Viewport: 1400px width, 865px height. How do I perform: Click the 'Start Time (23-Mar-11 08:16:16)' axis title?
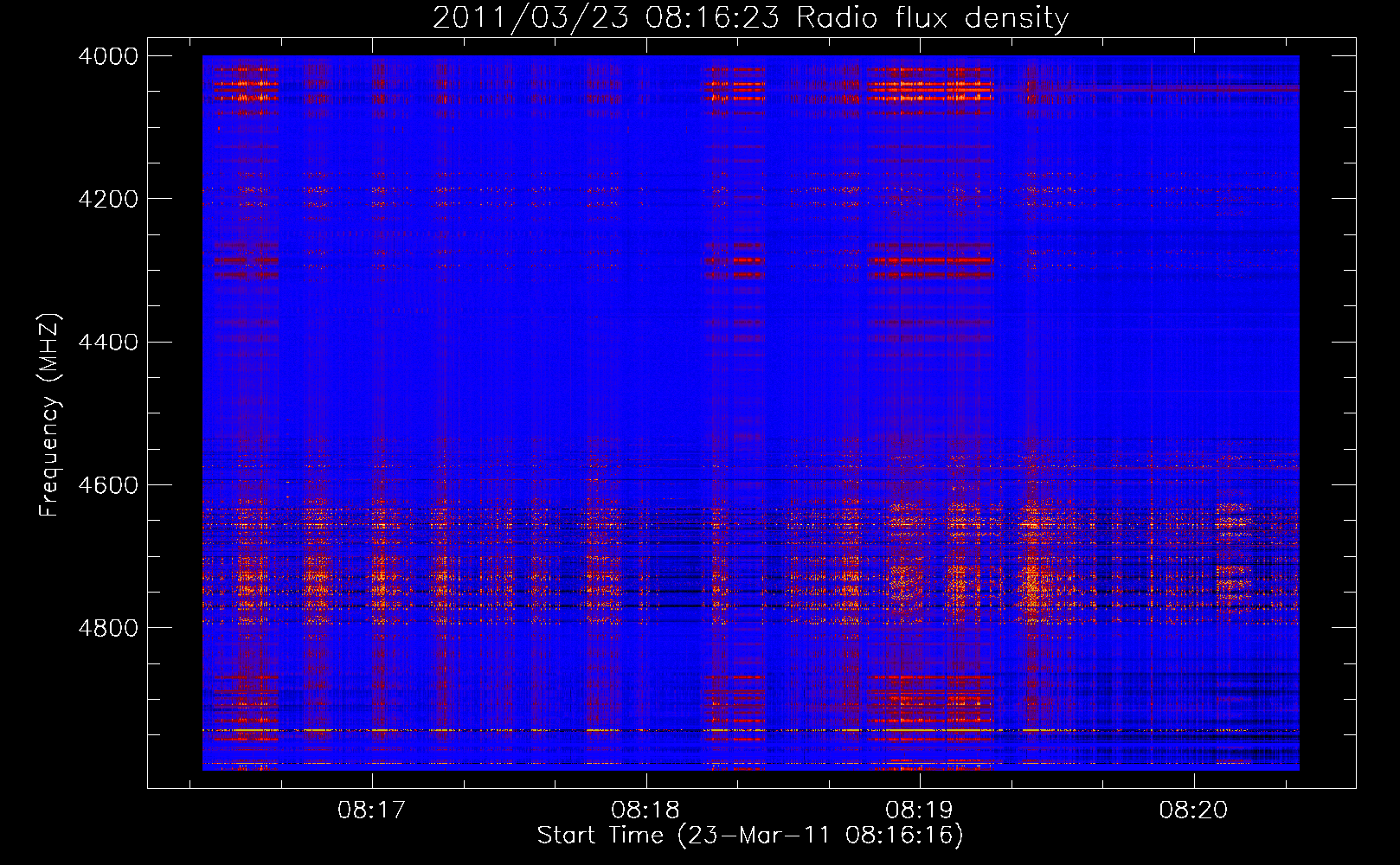750,836
